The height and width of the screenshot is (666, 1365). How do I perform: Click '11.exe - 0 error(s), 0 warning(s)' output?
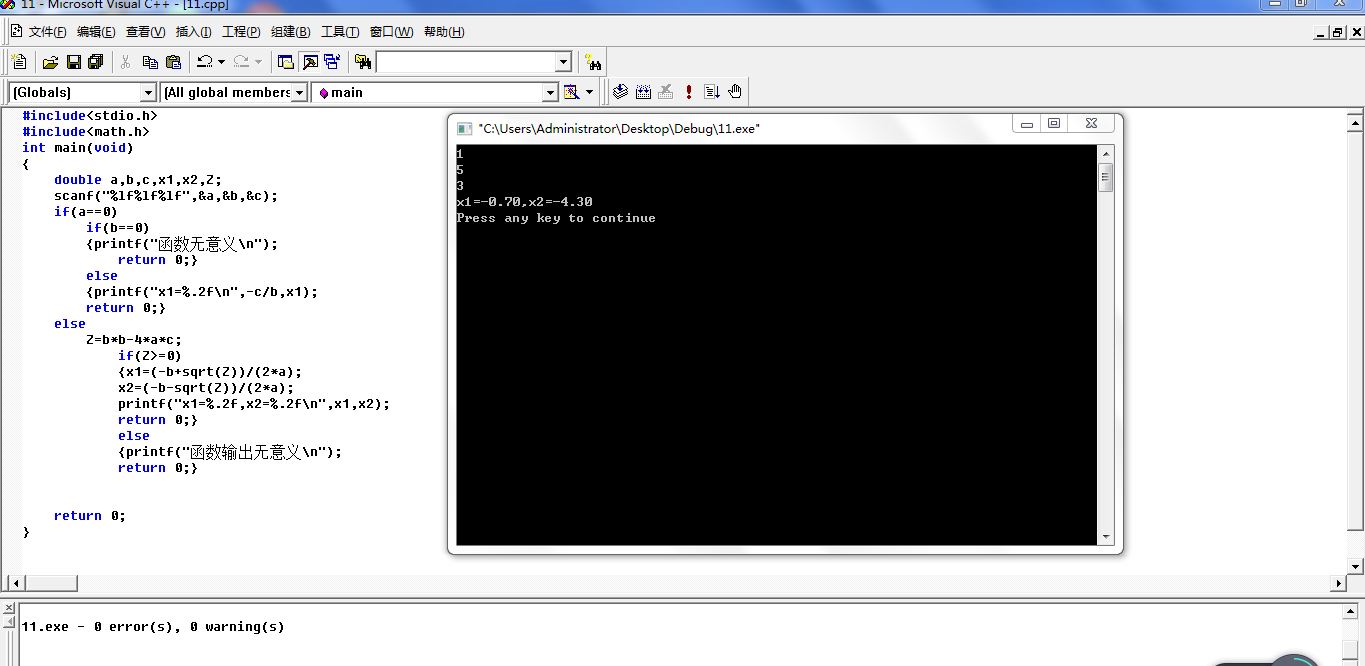pos(153,627)
